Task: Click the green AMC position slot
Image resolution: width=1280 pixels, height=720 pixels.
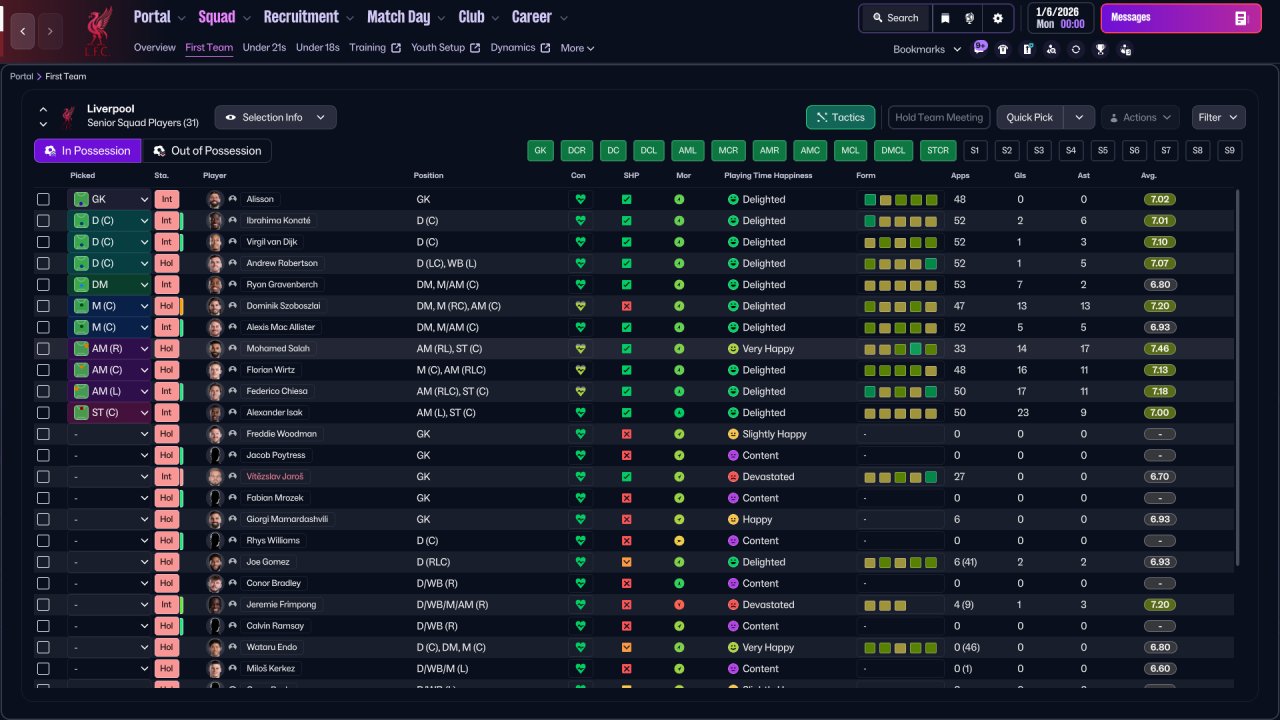Action: pos(810,151)
